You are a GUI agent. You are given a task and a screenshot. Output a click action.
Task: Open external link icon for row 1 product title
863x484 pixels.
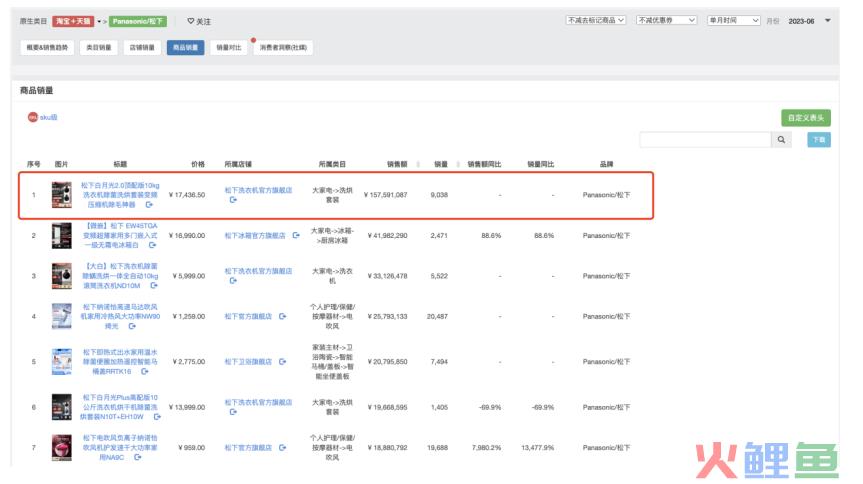tap(149, 205)
